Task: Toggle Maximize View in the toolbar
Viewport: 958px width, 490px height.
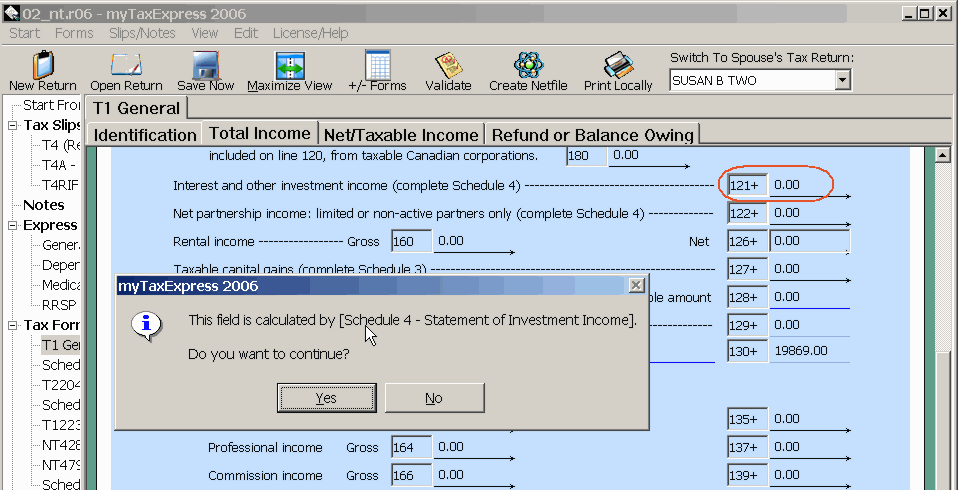Action: (289, 66)
